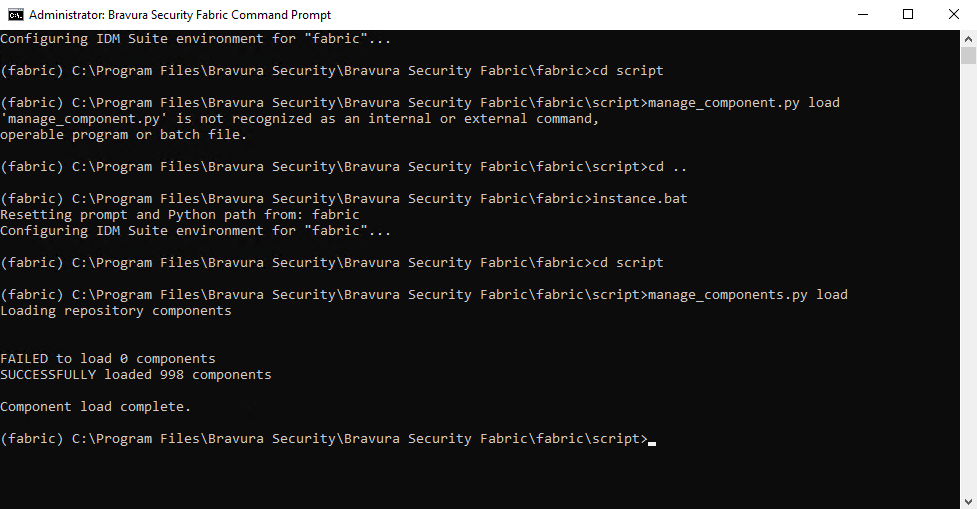Minimize the Bravura Security Fabric window
The width and height of the screenshot is (977, 509).
coord(862,15)
